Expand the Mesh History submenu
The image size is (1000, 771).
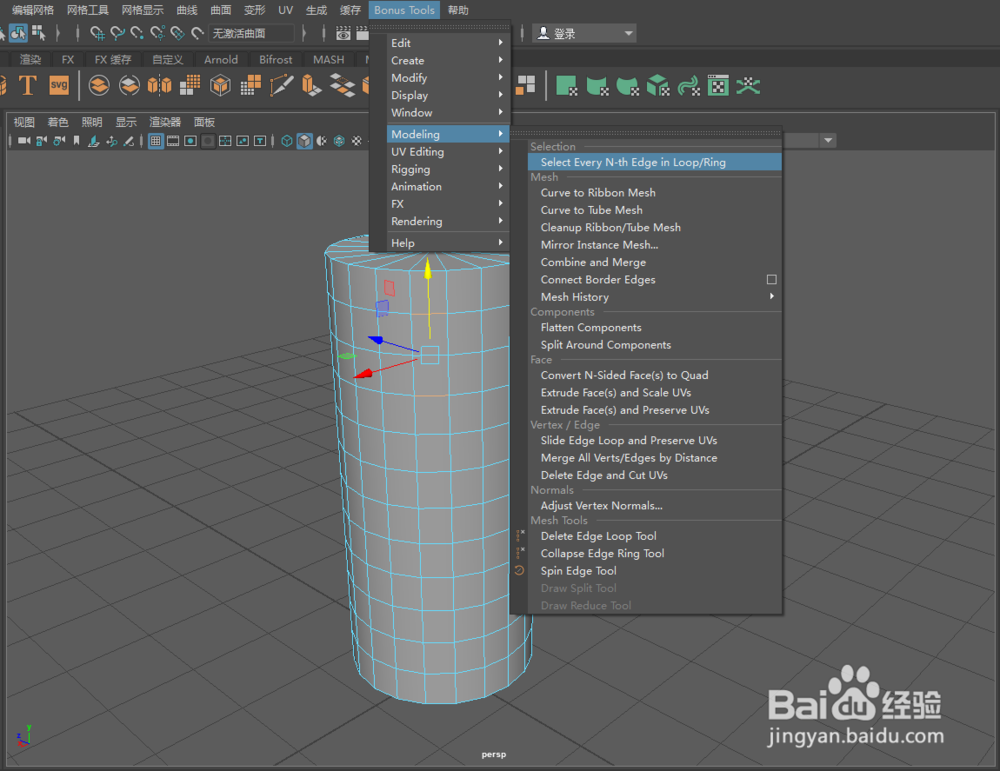[x=655, y=297]
